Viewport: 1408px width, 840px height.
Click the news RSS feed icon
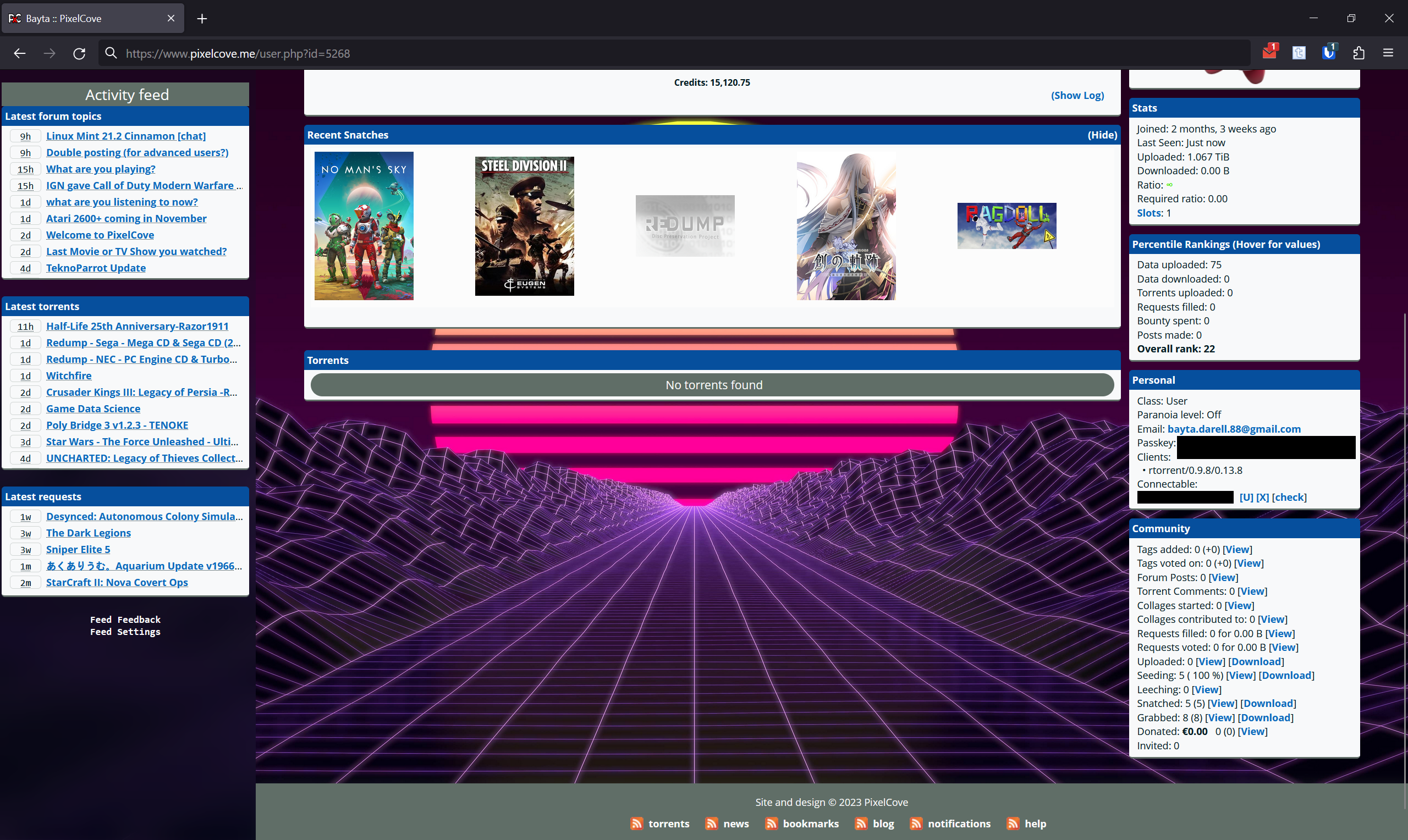pyautogui.click(x=711, y=824)
